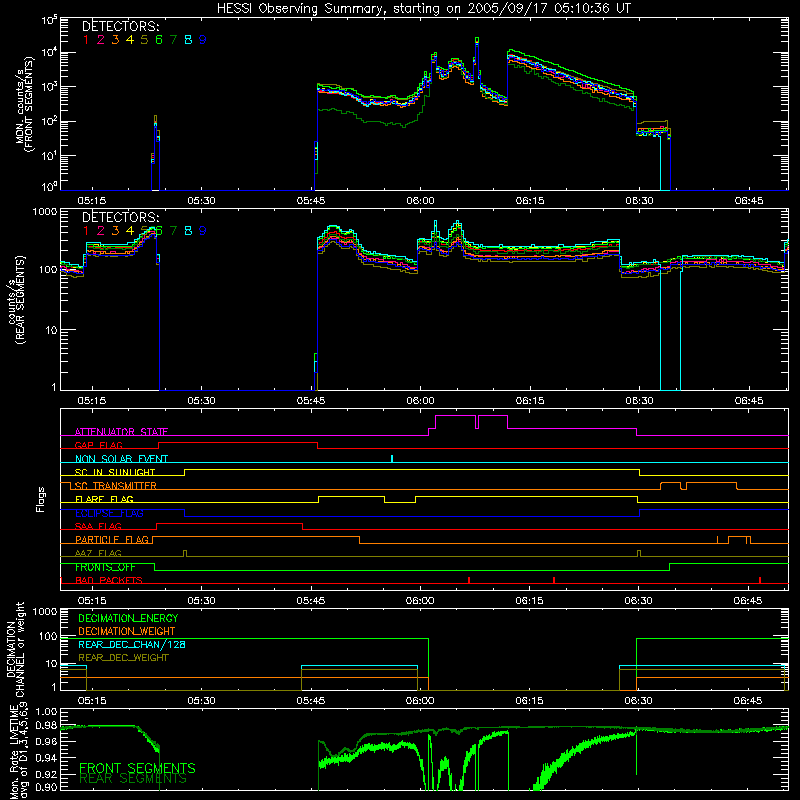Click the 100 y-axis value on decimation panel
Viewport: 800px width, 800px height.
click(48, 636)
